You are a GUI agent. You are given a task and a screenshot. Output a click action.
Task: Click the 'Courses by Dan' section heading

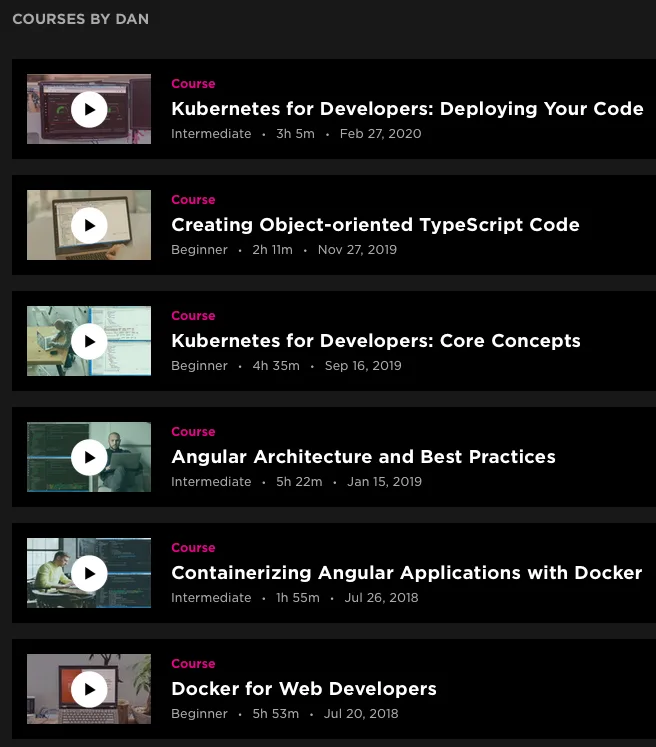pos(80,19)
